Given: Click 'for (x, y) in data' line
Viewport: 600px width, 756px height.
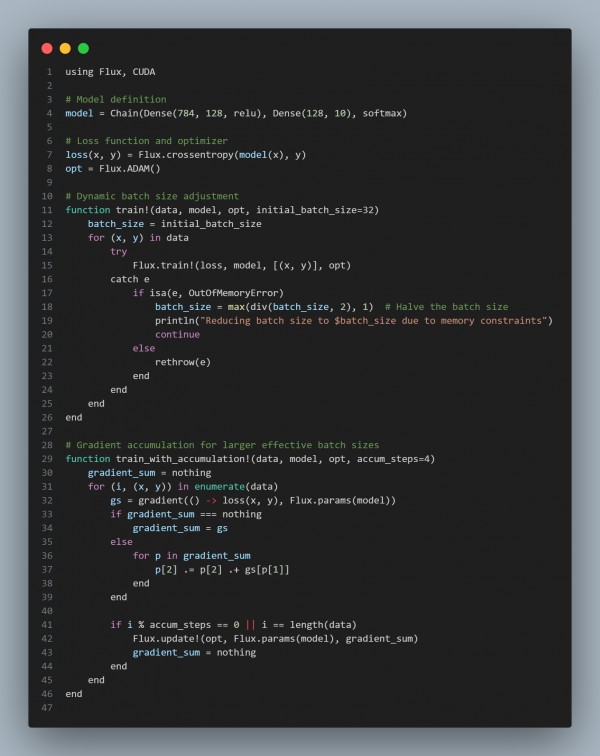Looking at the screenshot, I should (138, 238).
